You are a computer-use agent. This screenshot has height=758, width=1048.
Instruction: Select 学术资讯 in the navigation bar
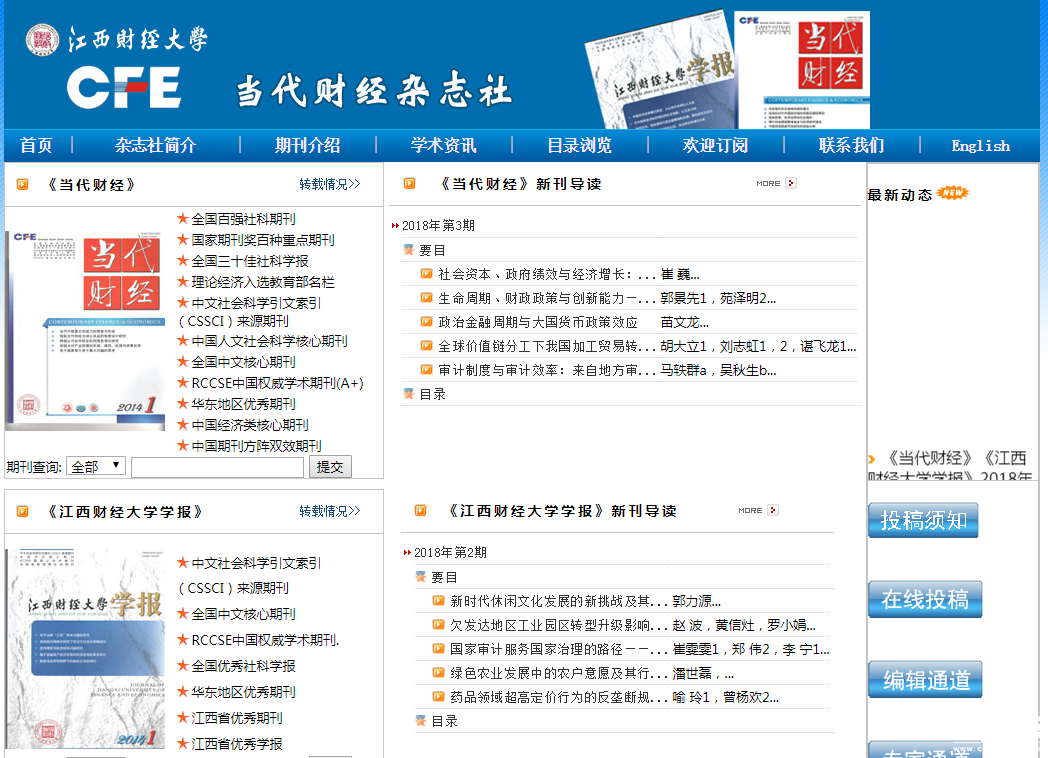pos(443,145)
